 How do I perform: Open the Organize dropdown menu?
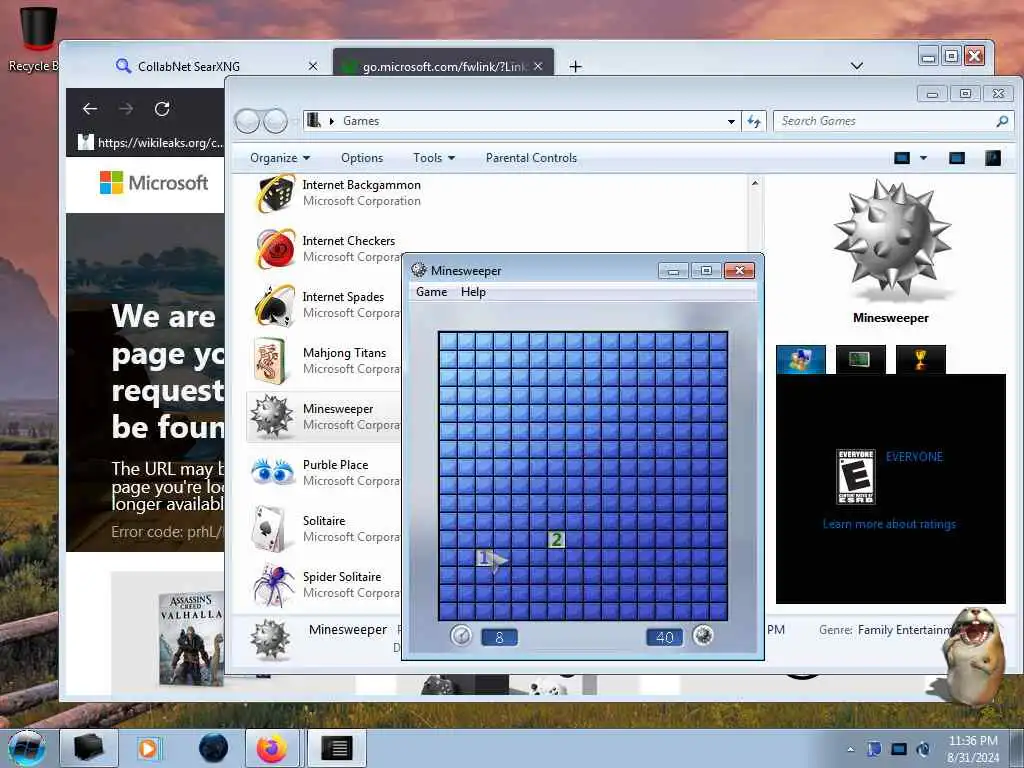tap(280, 158)
